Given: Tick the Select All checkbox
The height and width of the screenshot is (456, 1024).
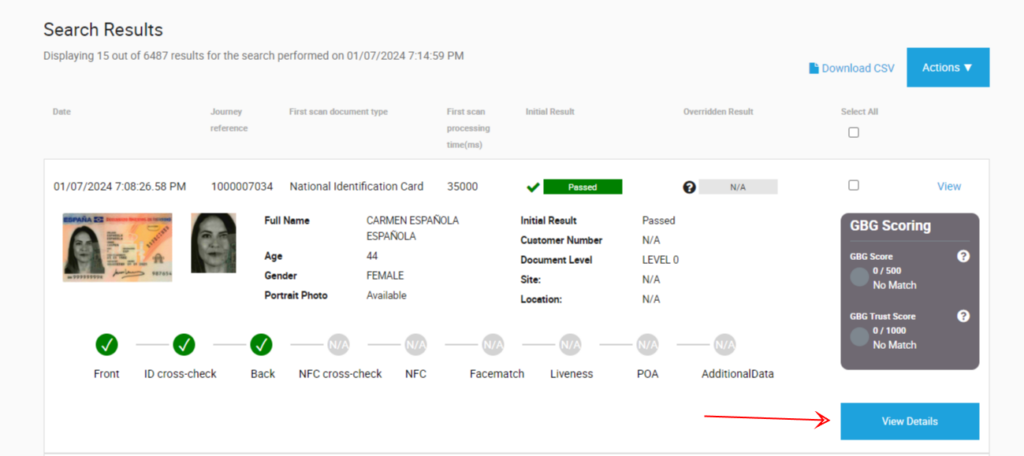Looking at the screenshot, I should pyautogui.click(x=853, y=132).
